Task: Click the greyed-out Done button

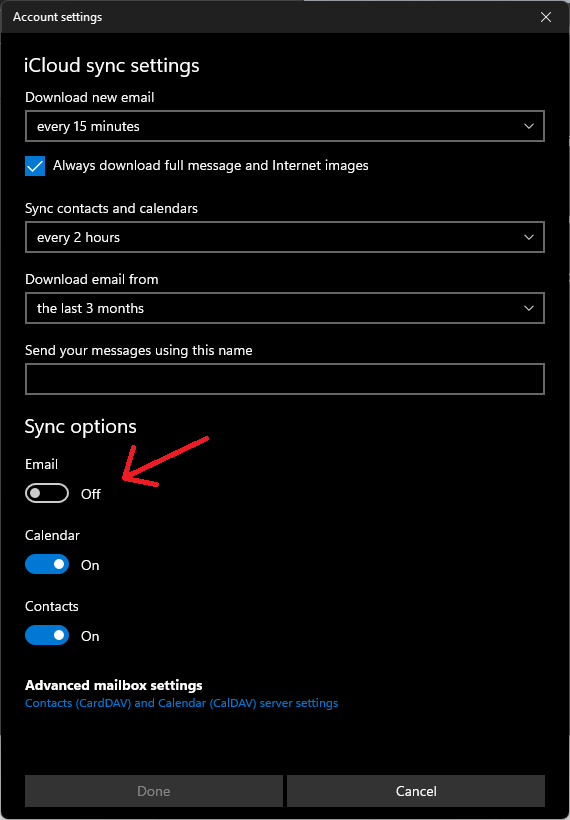Action: [x=154, y=791]
